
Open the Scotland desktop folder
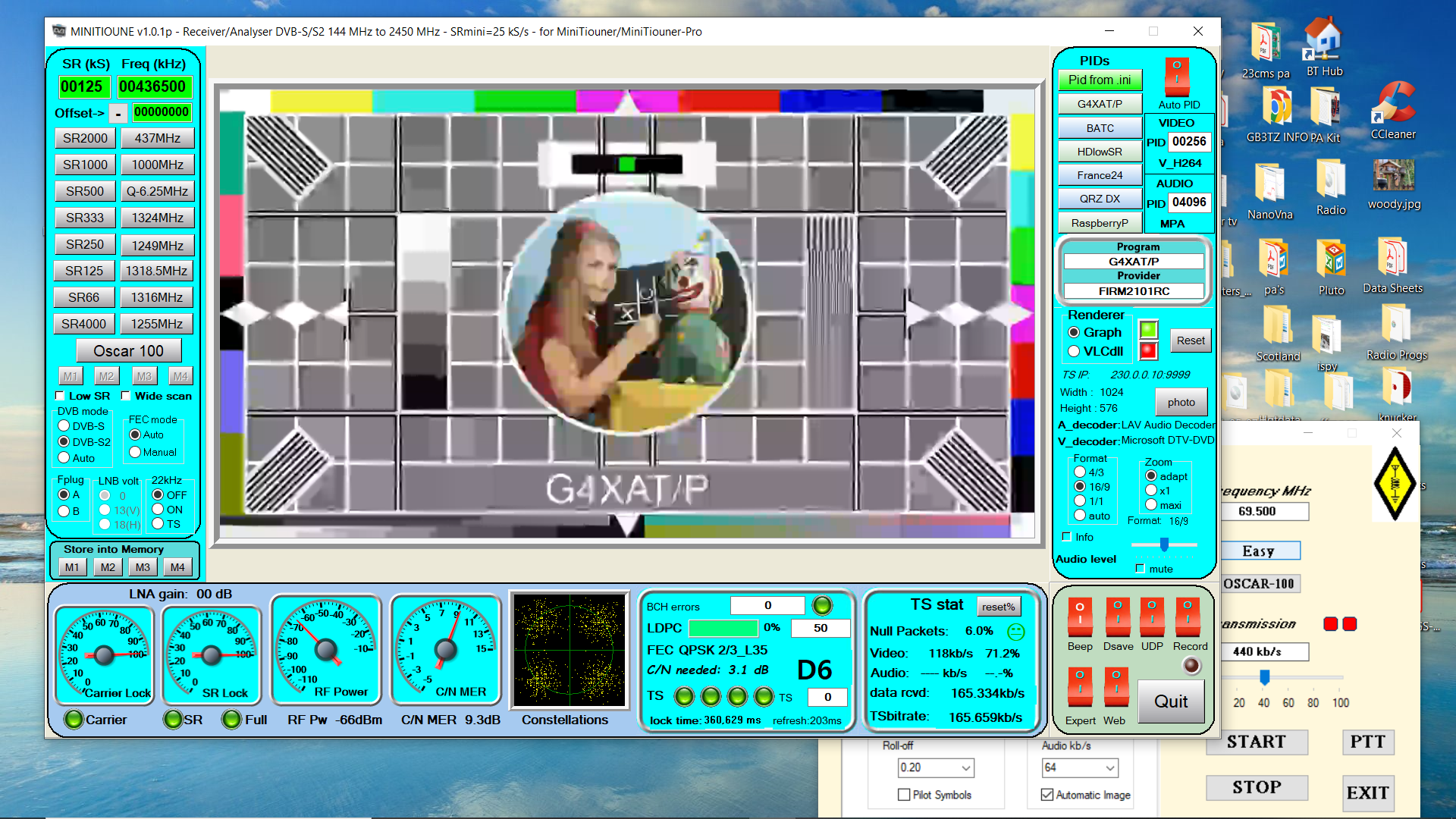click(1278, 334)
